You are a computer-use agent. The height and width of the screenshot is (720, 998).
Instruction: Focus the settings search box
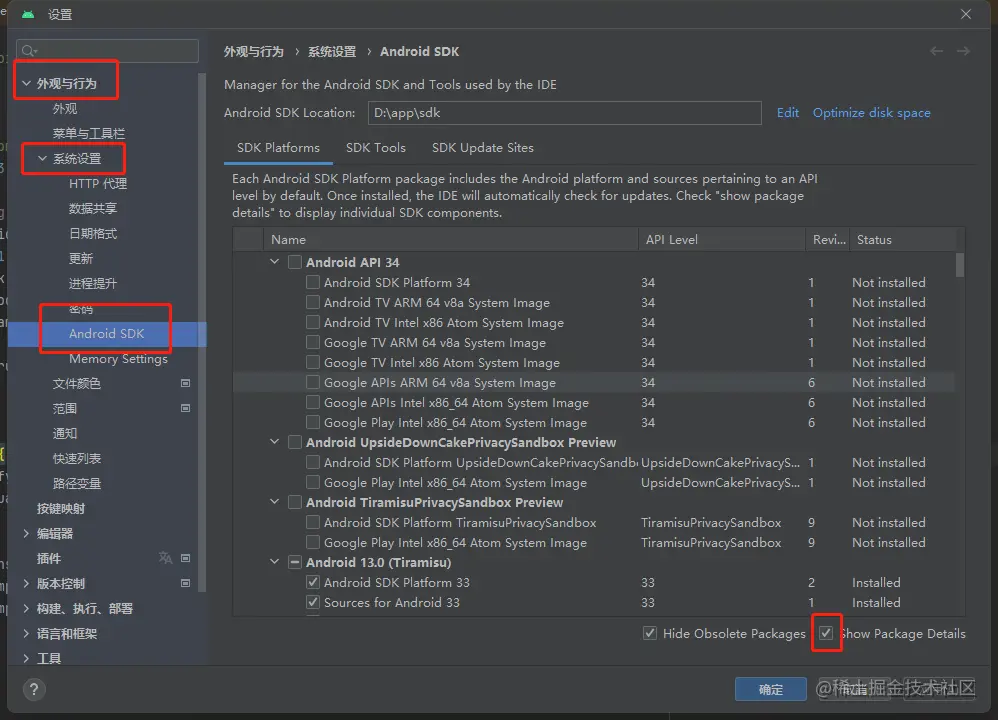pyautogui.click(x=108, y=51)
